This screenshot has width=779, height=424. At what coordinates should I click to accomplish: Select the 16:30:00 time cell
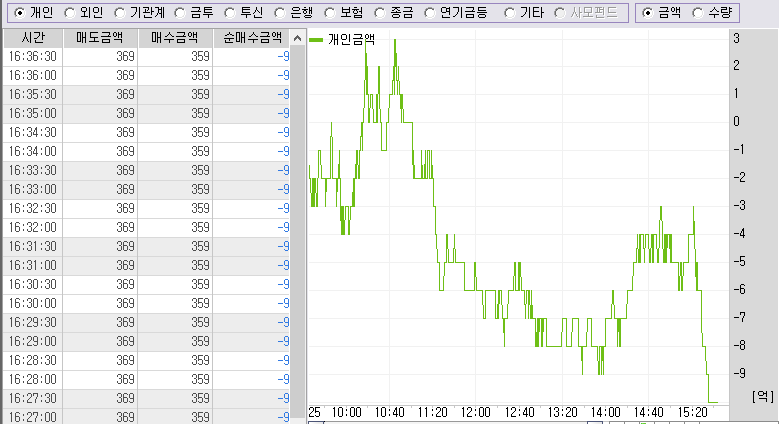coord(33,303)
